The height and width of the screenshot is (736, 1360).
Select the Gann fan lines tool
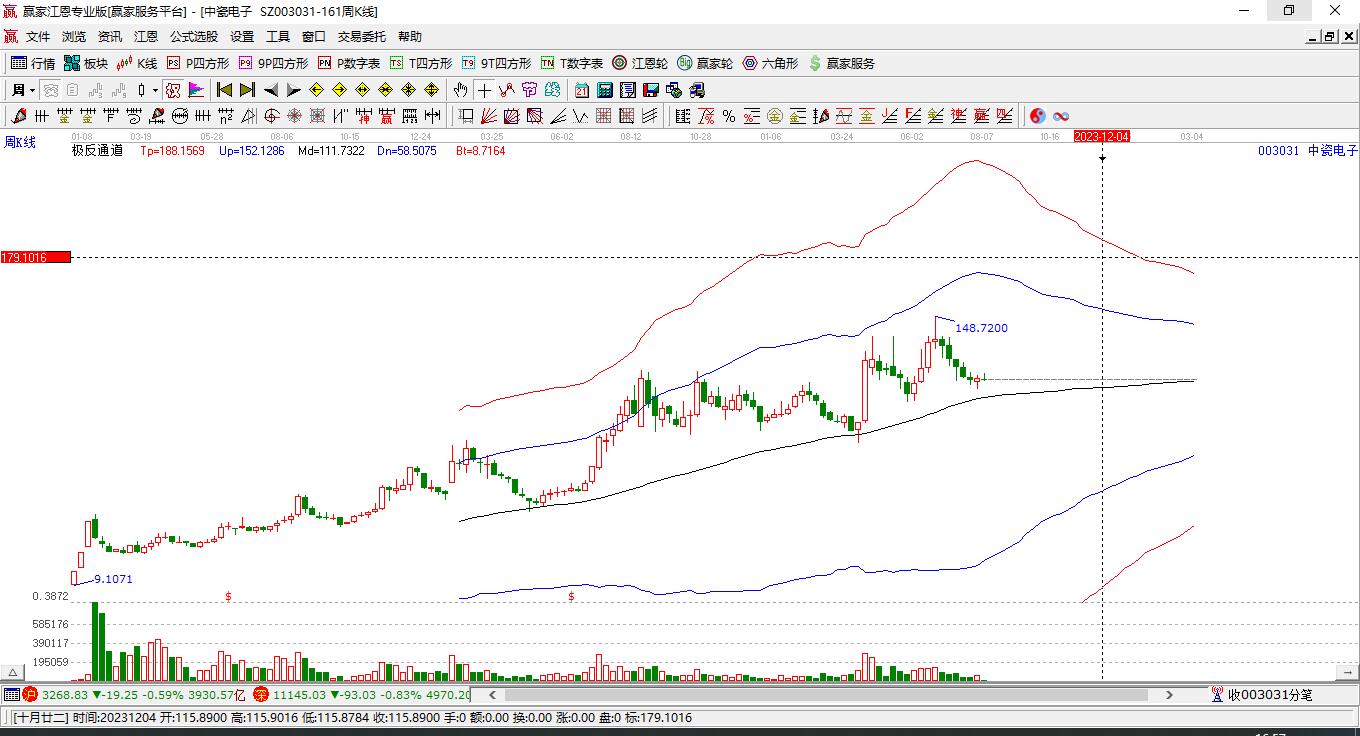click(488, 116)
